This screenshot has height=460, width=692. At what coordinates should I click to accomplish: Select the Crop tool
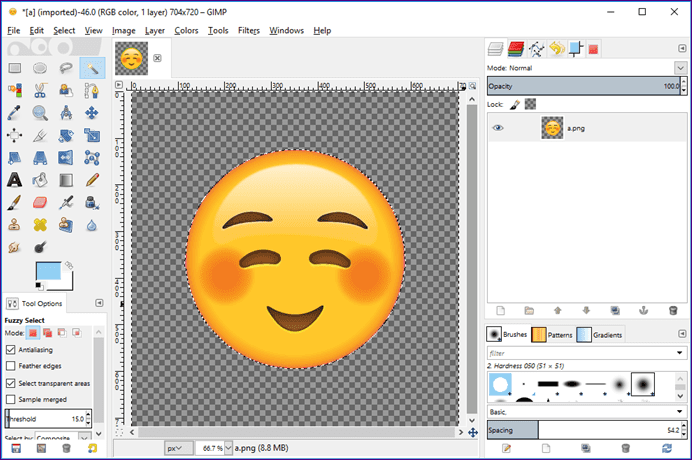pos(40,136)
